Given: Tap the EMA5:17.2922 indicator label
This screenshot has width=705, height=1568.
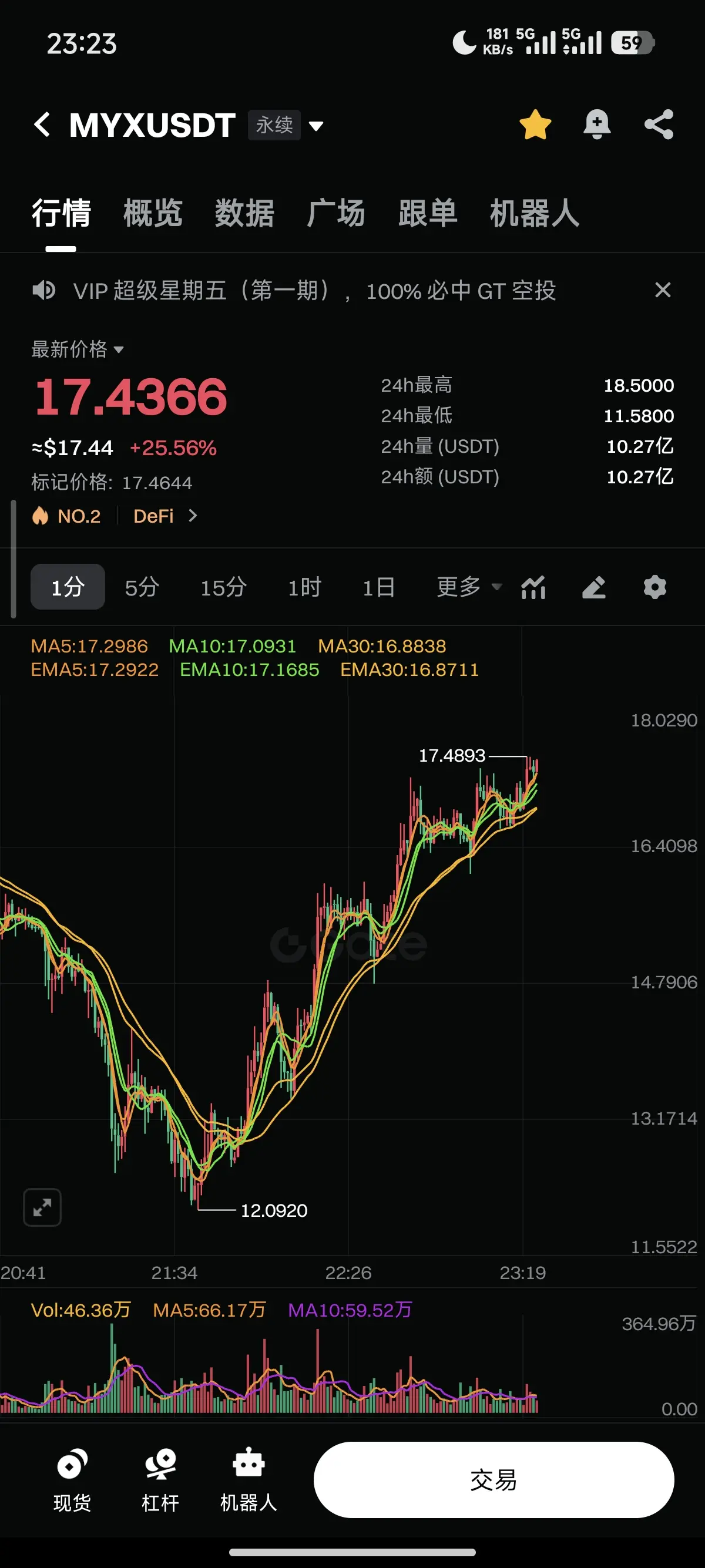Looking at the screenshot, I should click(95, 669).
